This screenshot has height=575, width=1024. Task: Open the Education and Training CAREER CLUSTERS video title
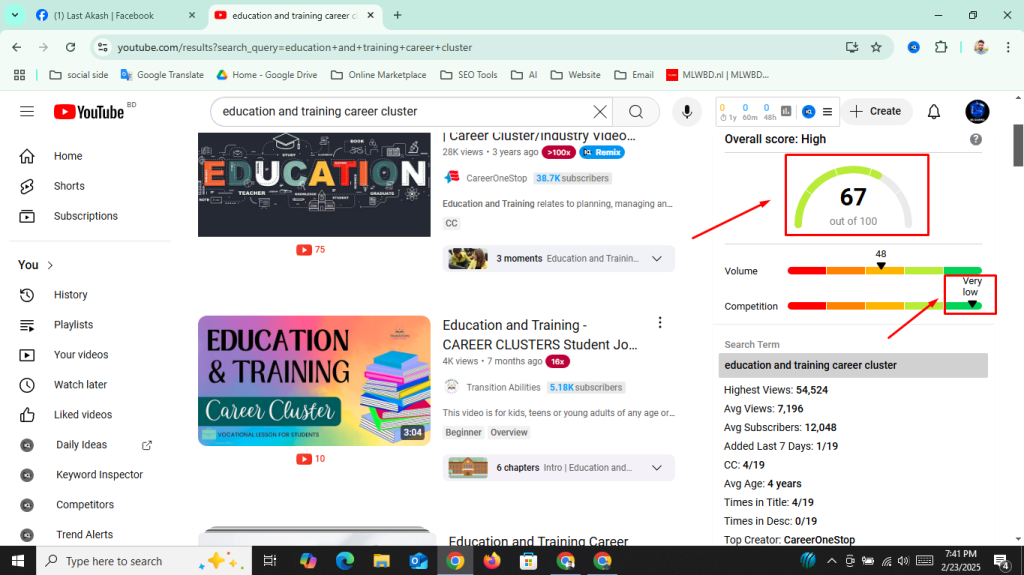coord(540,335)
